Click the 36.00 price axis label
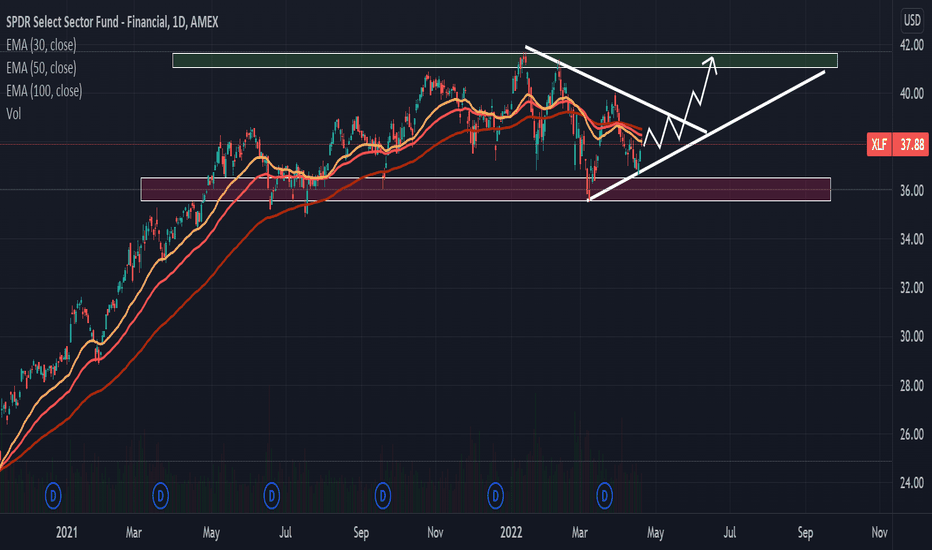The image size is (932, 550). tap(912, 191)
